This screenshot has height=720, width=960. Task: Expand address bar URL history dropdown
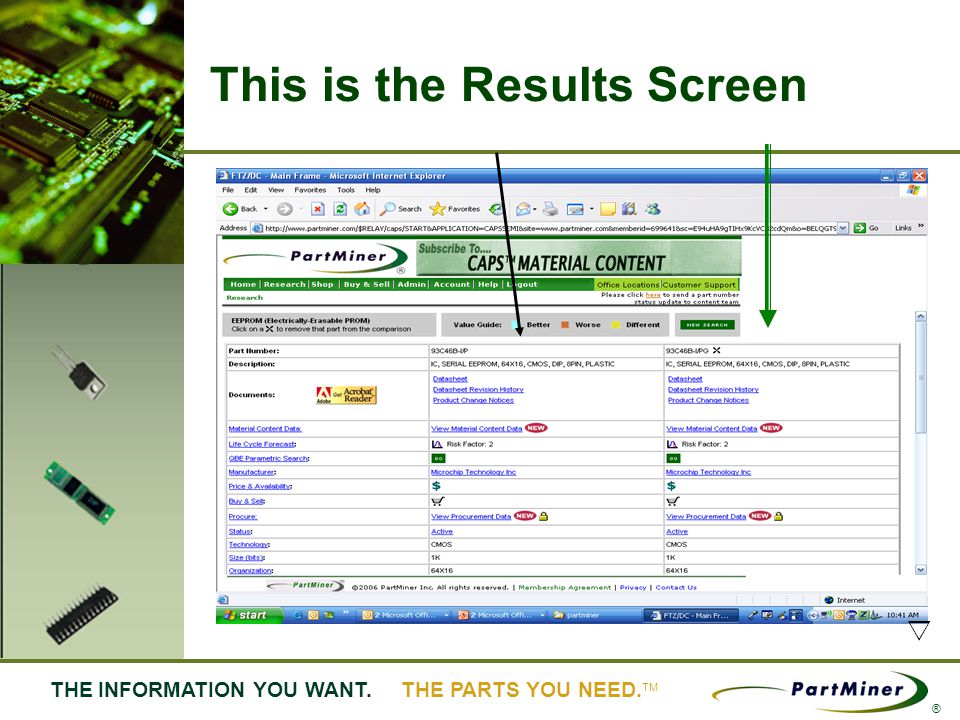(x=843, y=228)
